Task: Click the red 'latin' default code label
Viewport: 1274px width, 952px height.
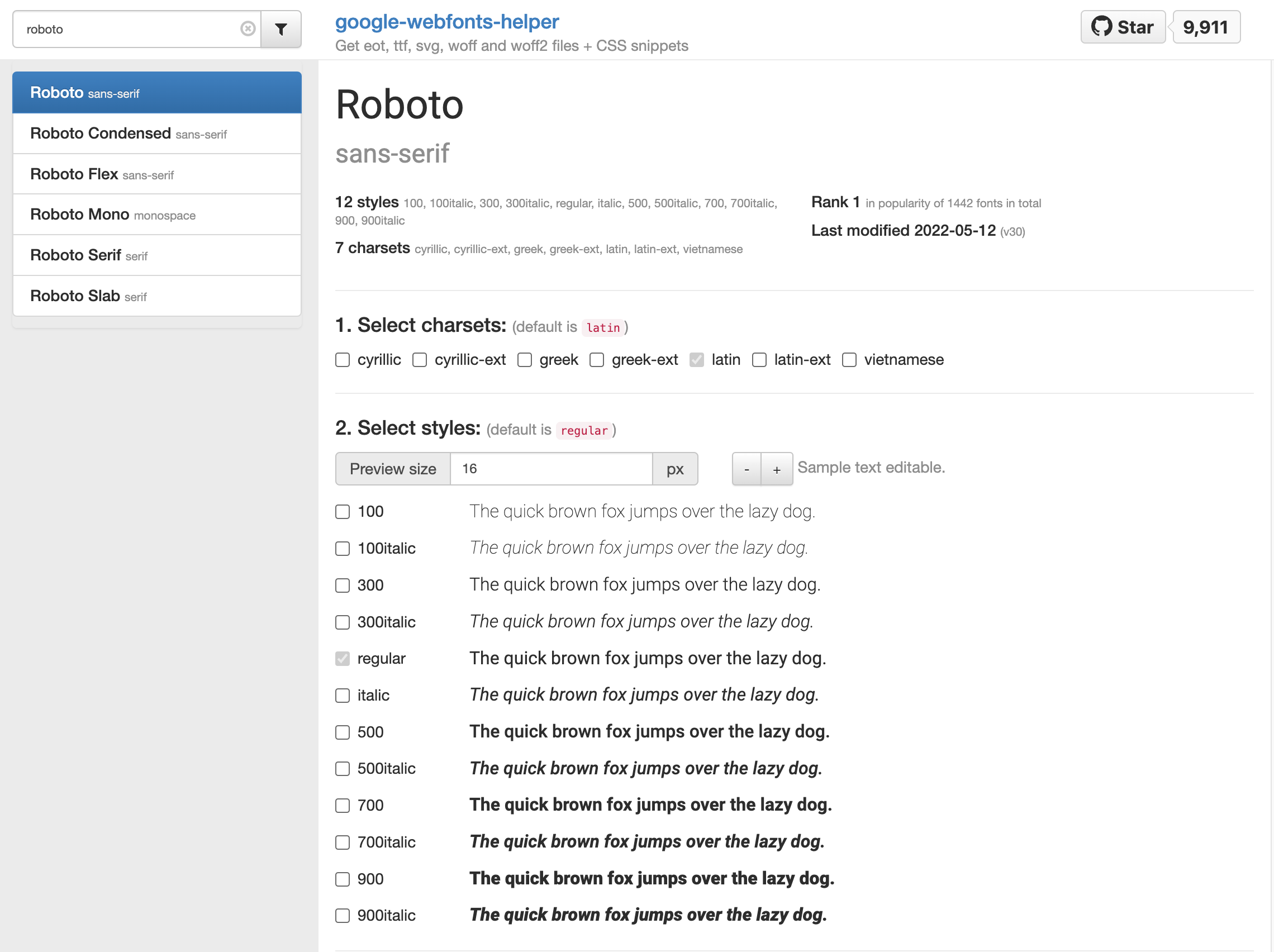Action: (x=603, y=328)
